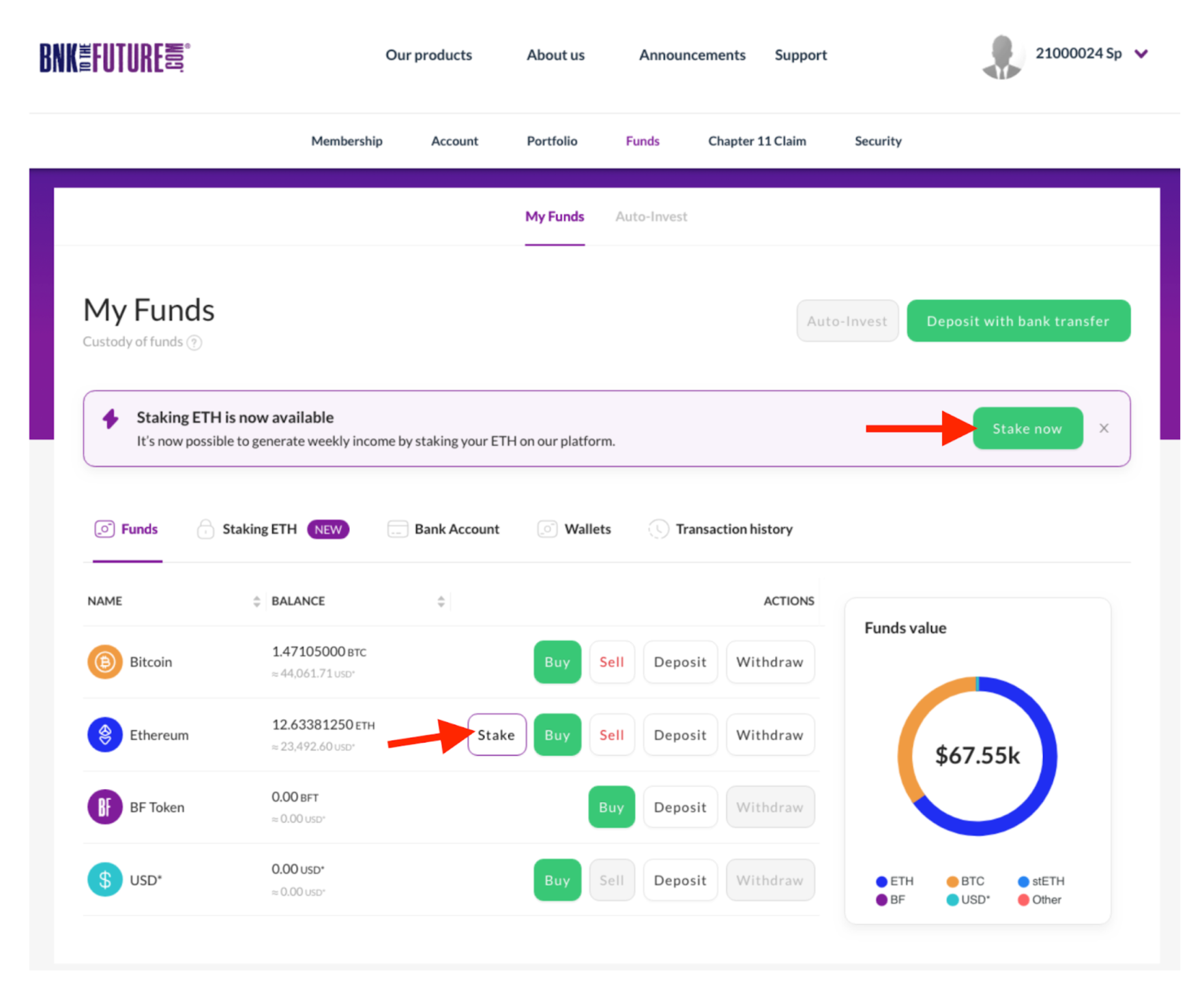Click the Custody of funds help icon
This screenshot has height=982, width=1204.
point(194,342)
